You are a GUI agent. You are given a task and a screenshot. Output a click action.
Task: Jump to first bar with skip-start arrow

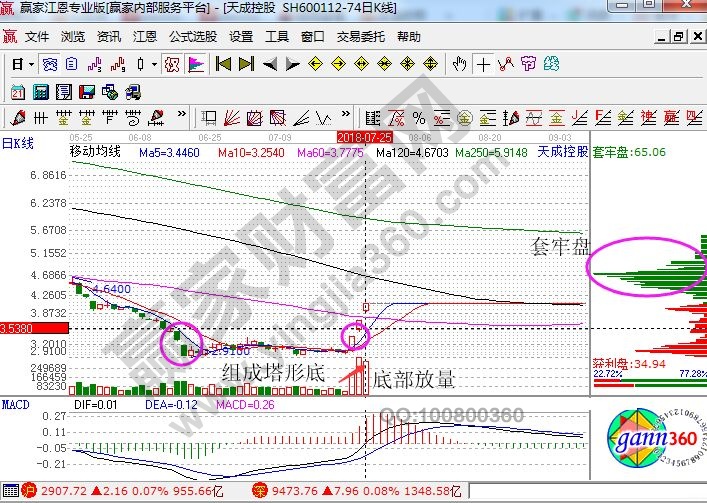tap(224, 64)
